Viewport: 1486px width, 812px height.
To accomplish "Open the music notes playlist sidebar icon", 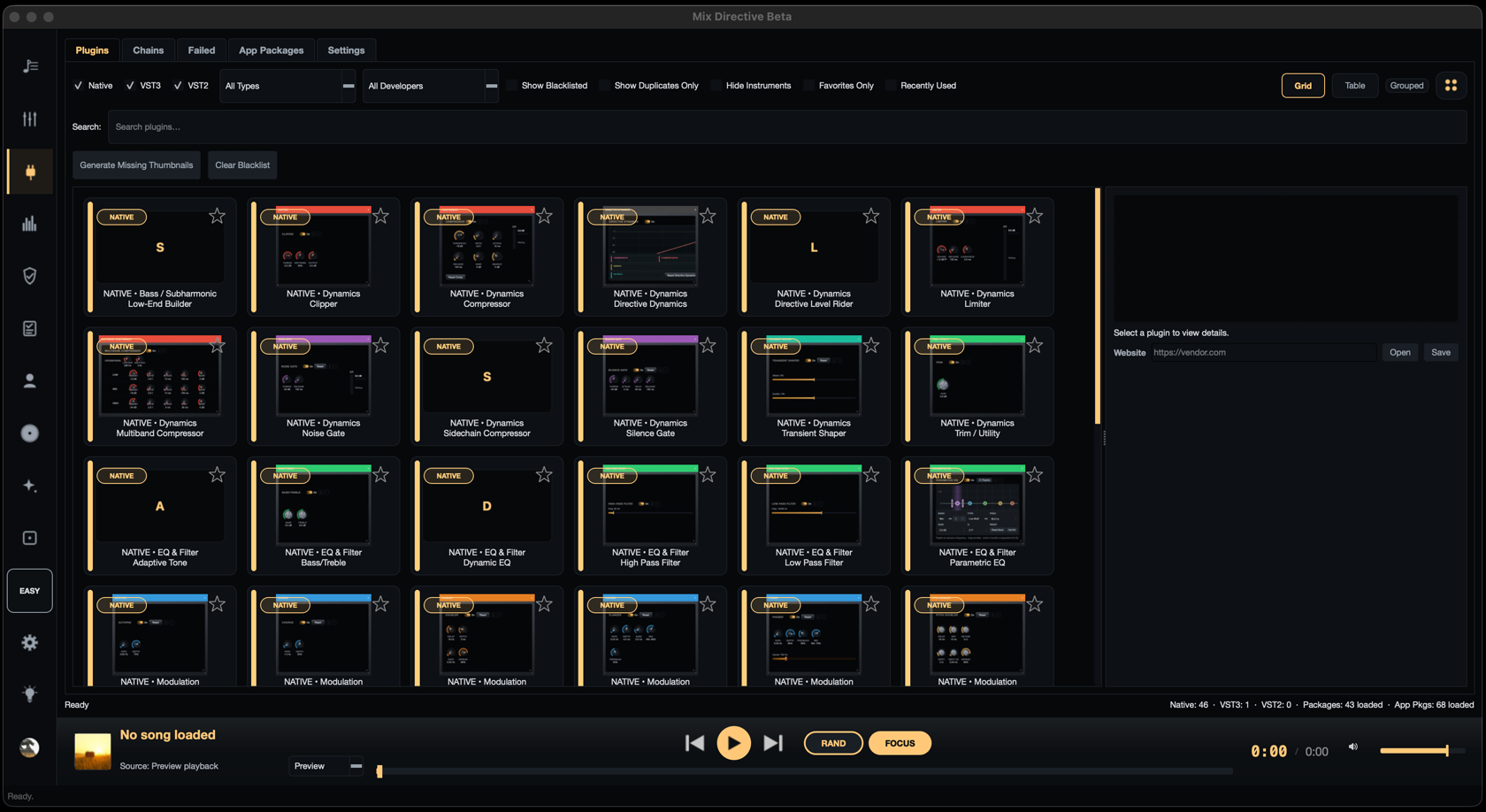I will pyautogui.click(x=30, y=66).
